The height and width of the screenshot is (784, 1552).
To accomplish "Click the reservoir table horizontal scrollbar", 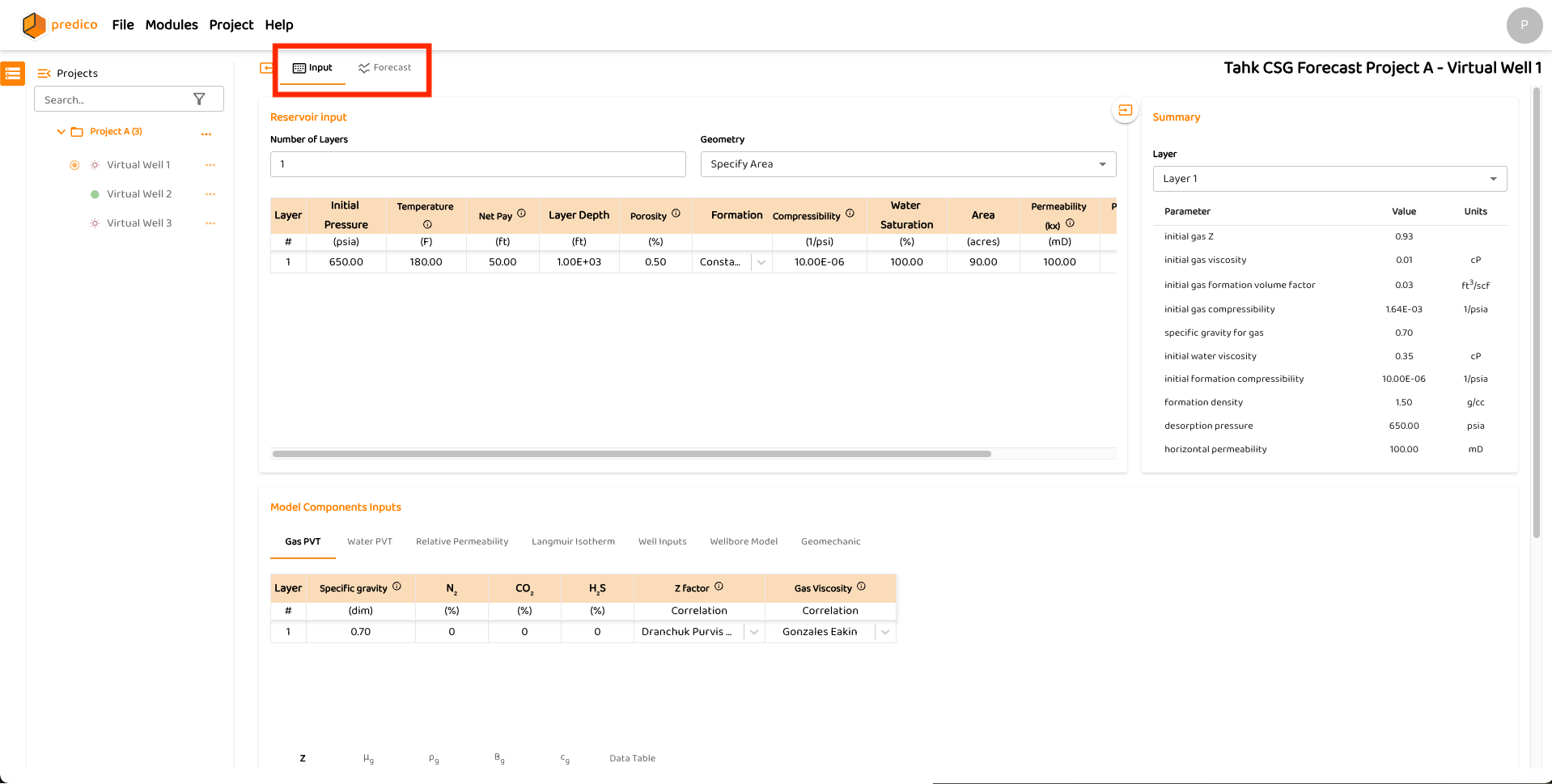I will pyautogui.click(x=631, y=454).
